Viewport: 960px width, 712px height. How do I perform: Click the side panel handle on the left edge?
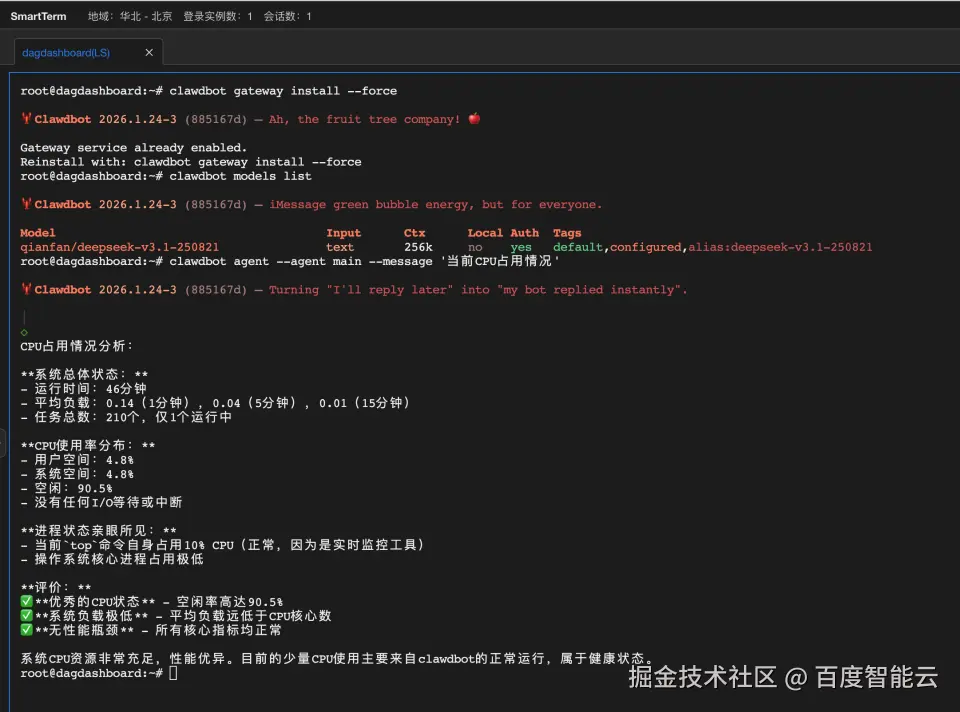point(2,442)
